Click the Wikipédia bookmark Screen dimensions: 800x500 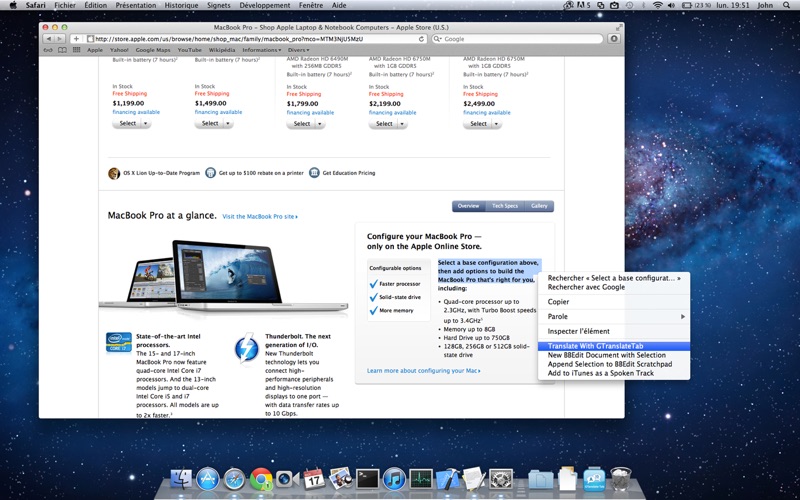222,50
